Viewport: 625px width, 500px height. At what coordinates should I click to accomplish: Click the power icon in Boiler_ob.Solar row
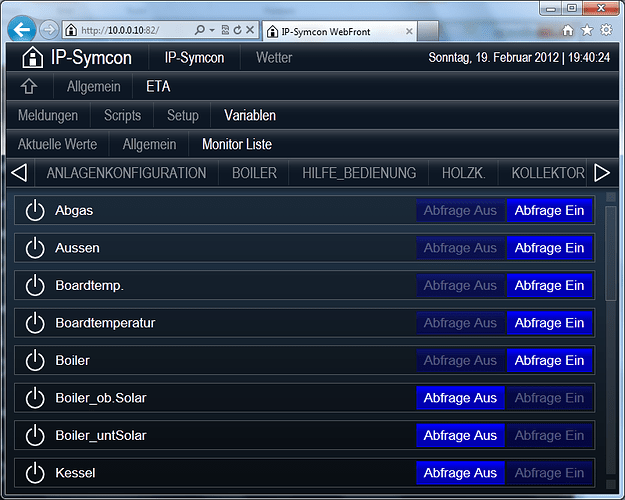pyautogui.click(x=35, y=398)
